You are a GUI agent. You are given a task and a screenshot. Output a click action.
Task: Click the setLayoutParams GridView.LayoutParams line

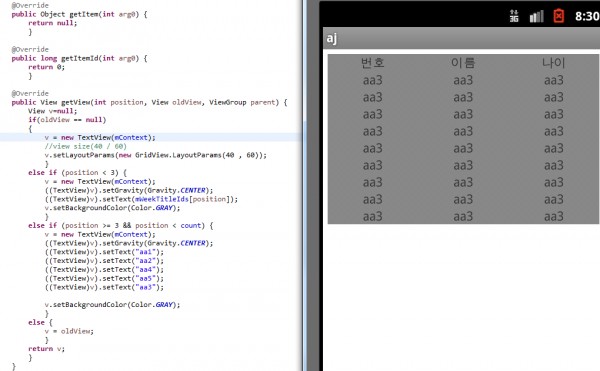point(155,155)
